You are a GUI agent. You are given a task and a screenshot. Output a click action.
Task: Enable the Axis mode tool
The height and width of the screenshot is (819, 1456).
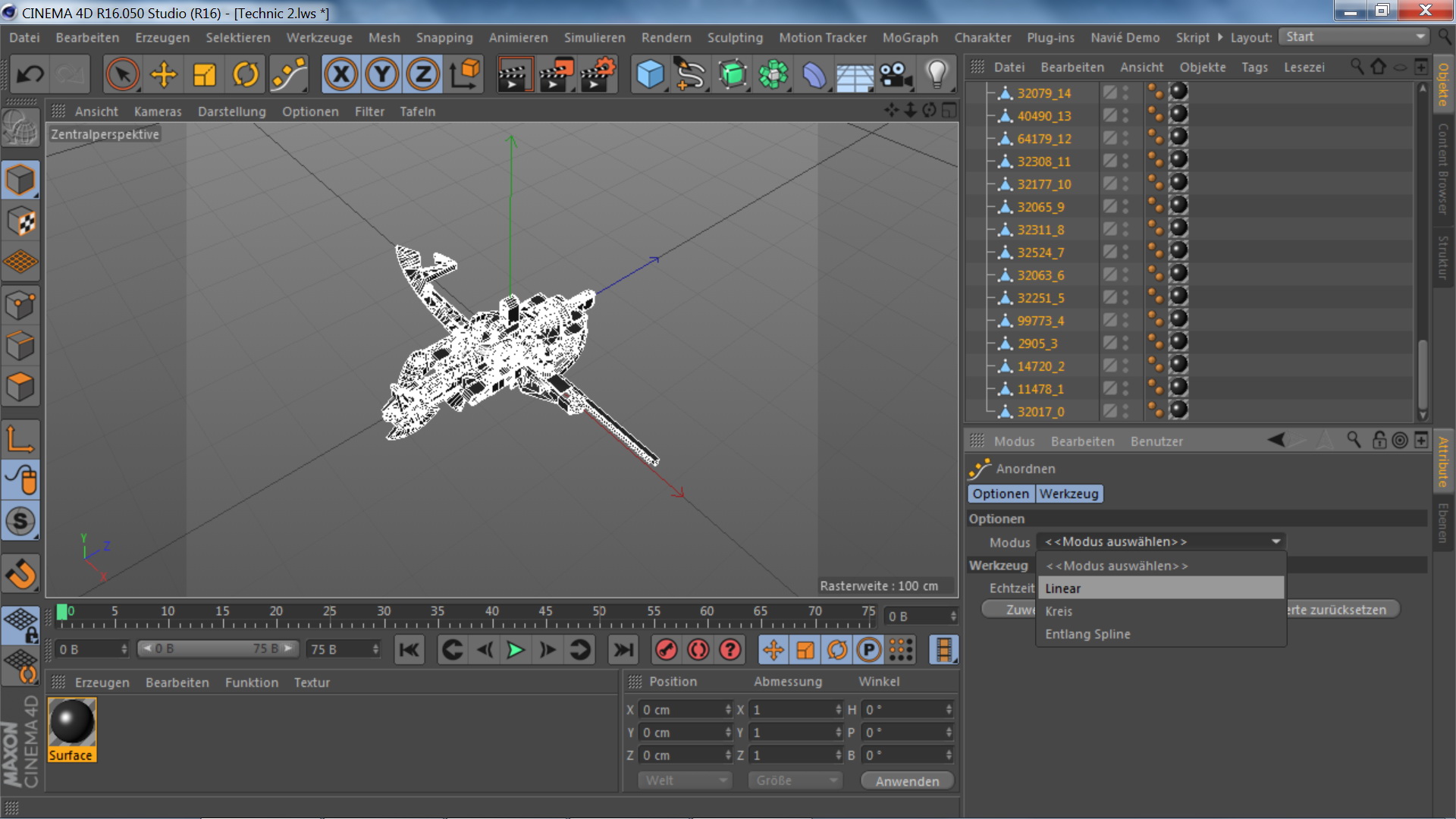[x=20, y=438]
